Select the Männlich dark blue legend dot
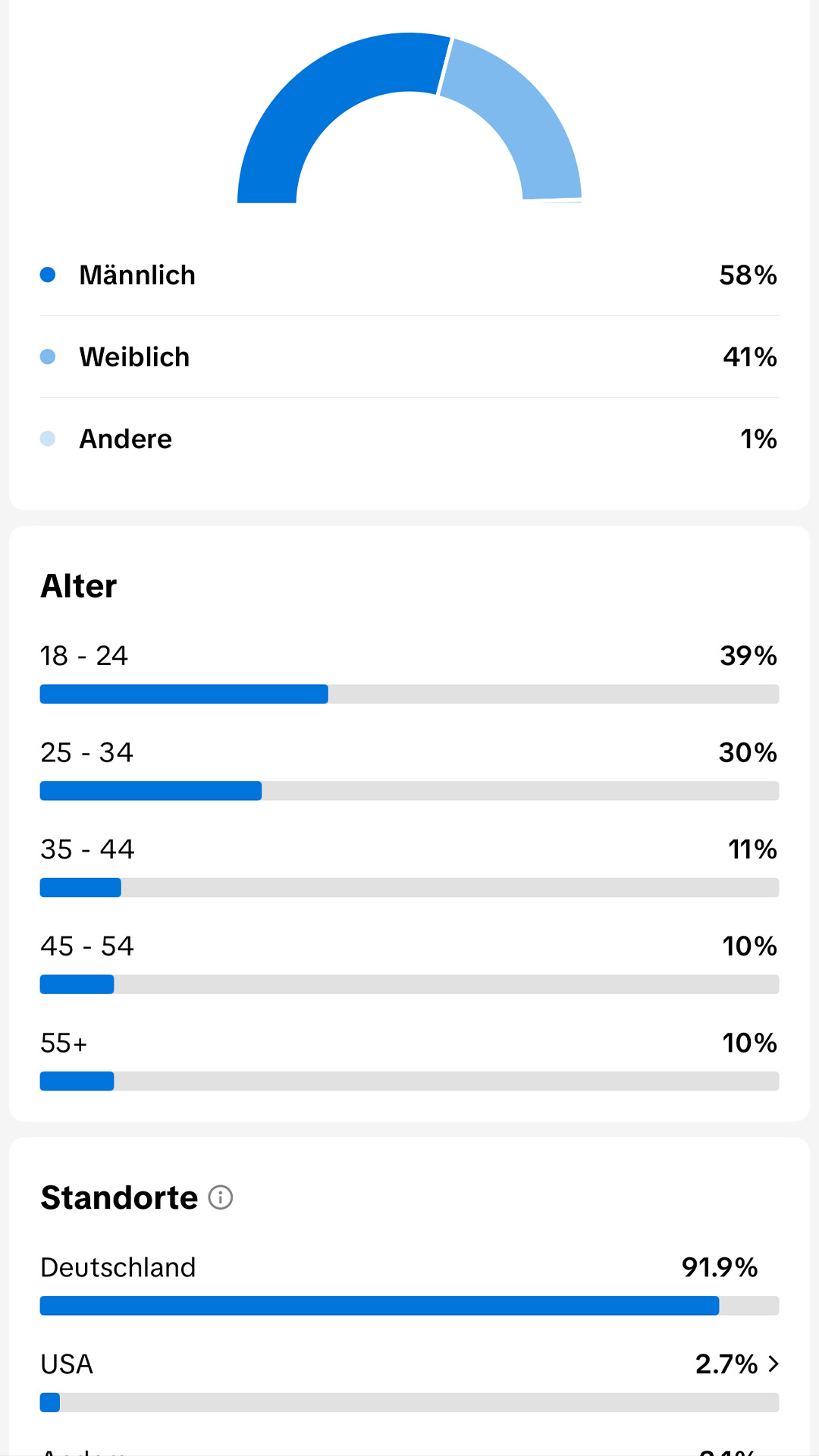 pos(48,275)
